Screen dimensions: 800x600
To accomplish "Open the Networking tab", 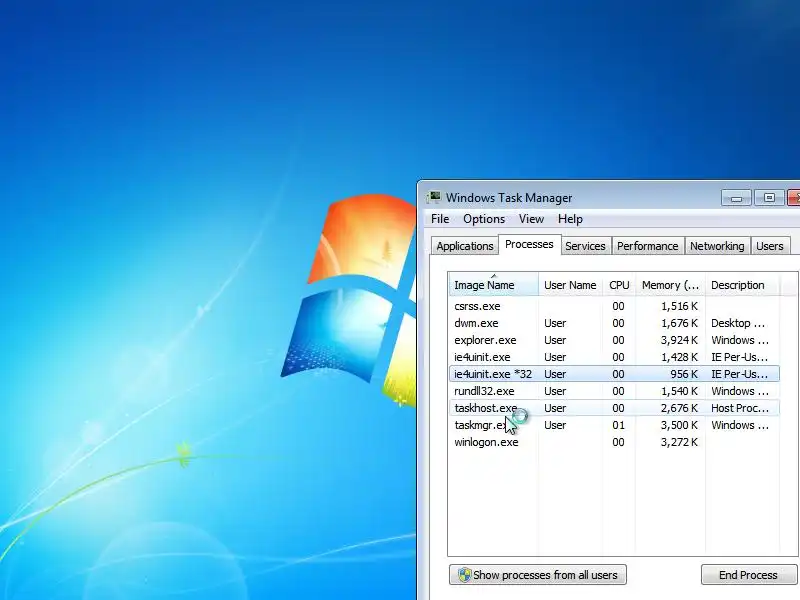I will pyautogui.click(x=717, y=246).
